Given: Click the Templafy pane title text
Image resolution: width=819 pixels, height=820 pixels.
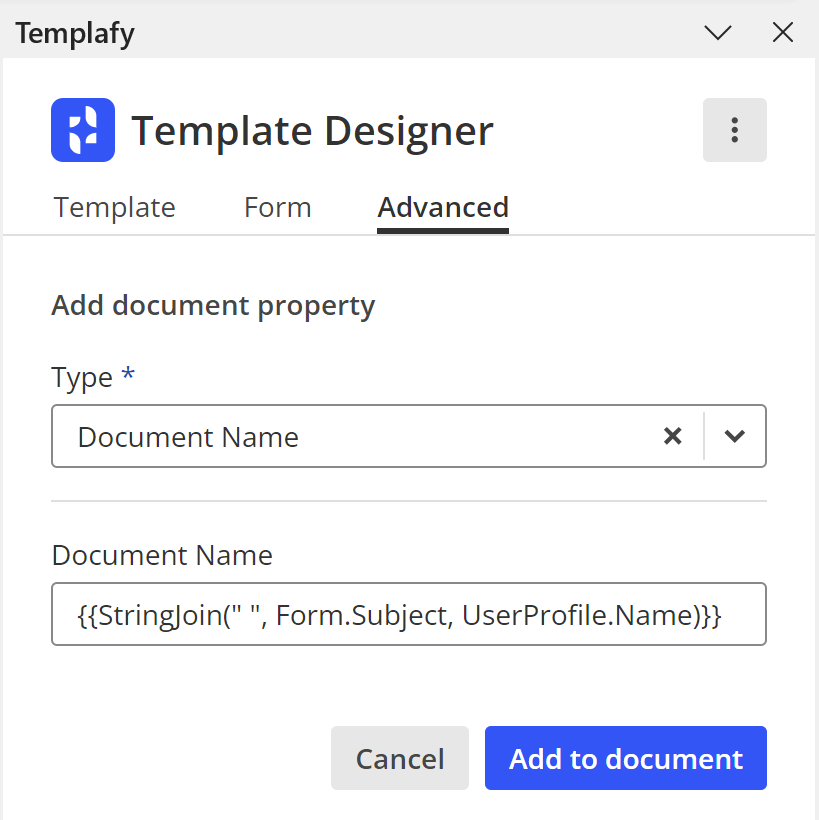Looking at the screenshot, I should coord(75,34).
